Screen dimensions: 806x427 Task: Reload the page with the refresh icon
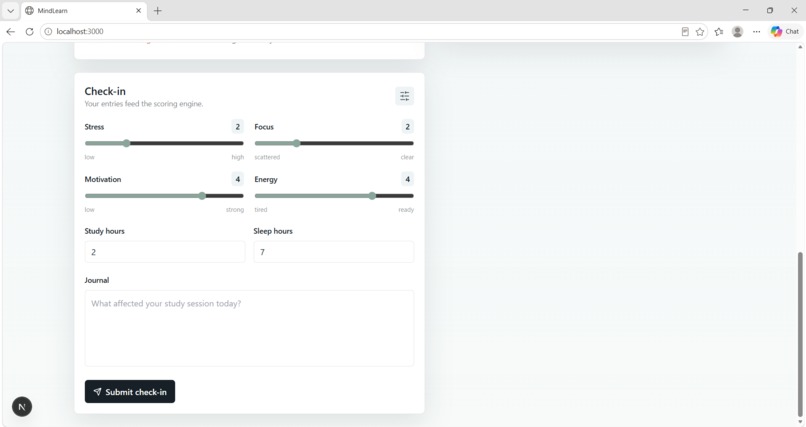29,31
